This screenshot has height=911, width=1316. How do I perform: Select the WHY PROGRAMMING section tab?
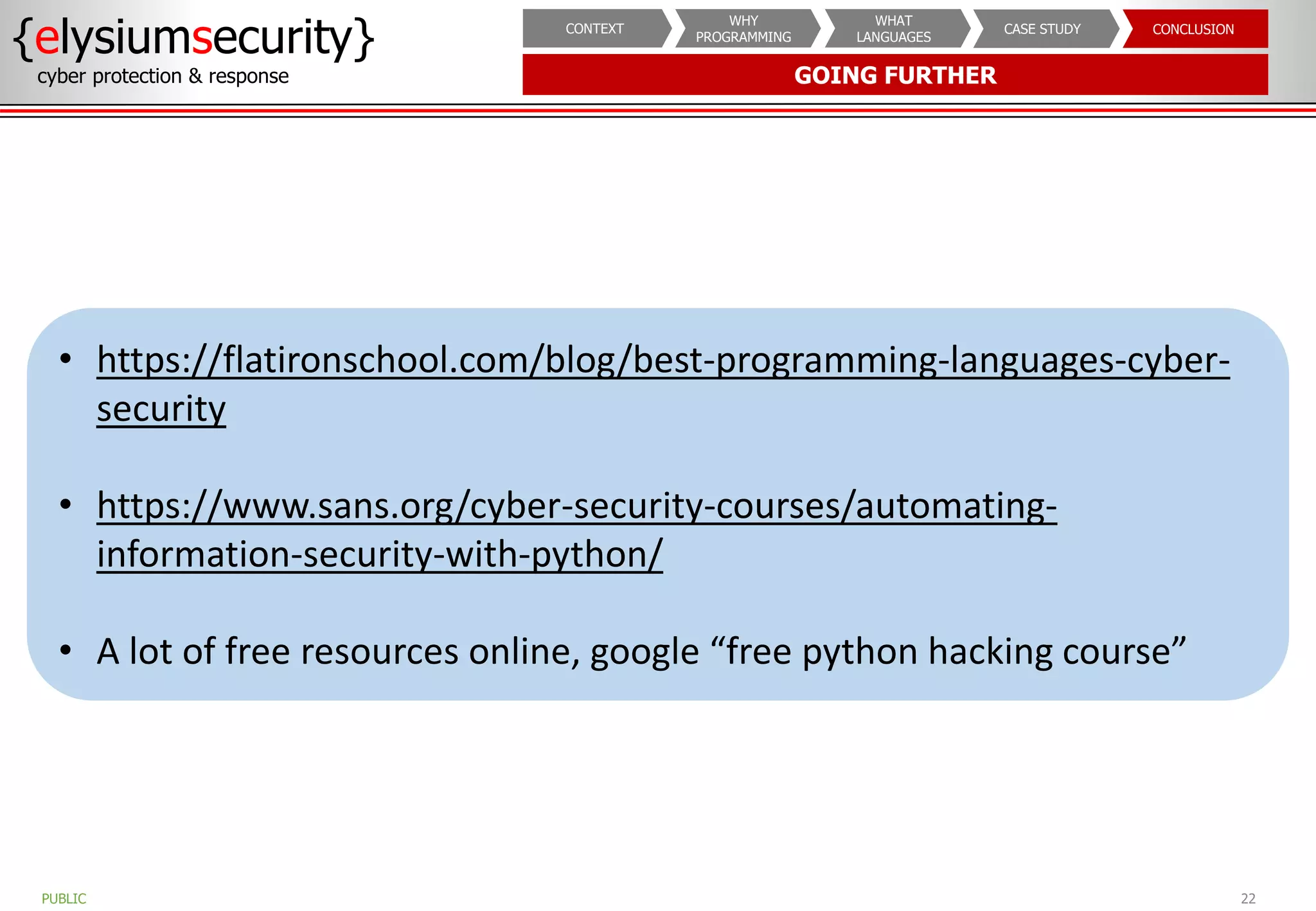(x=743, y=29)
